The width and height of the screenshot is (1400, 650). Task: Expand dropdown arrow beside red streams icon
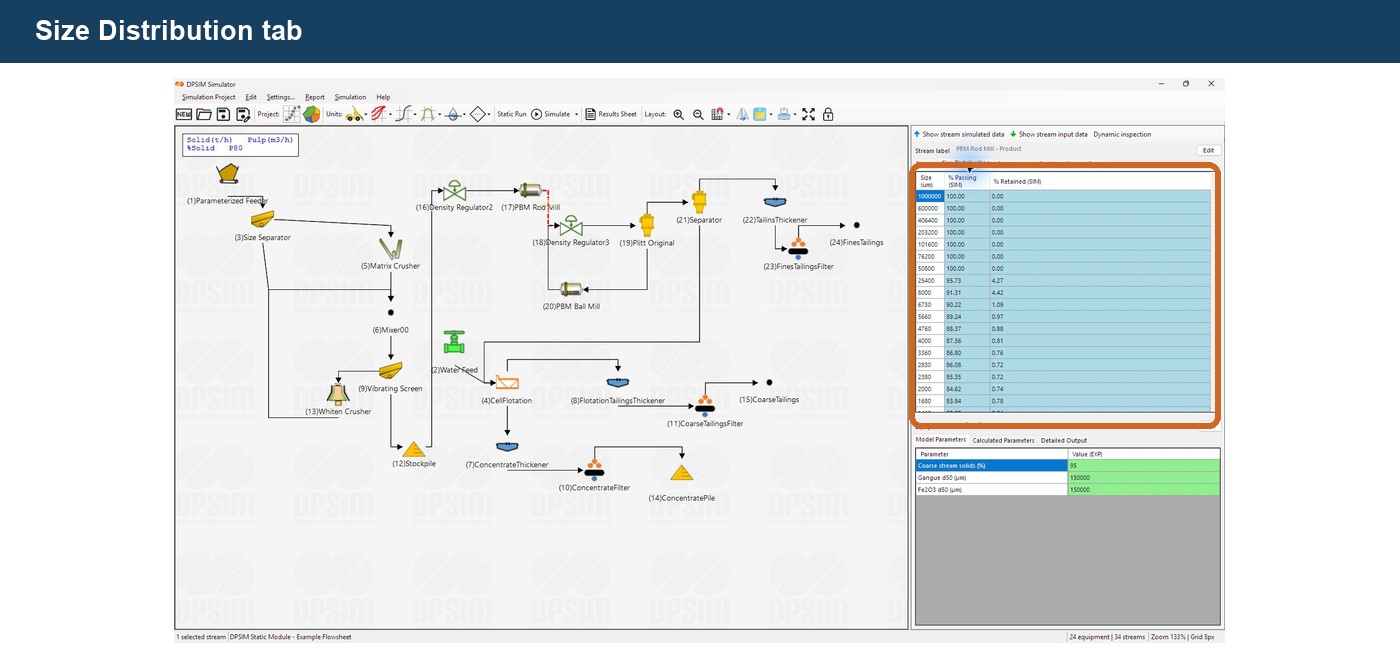pyautogui.click(x=392, y=115)
